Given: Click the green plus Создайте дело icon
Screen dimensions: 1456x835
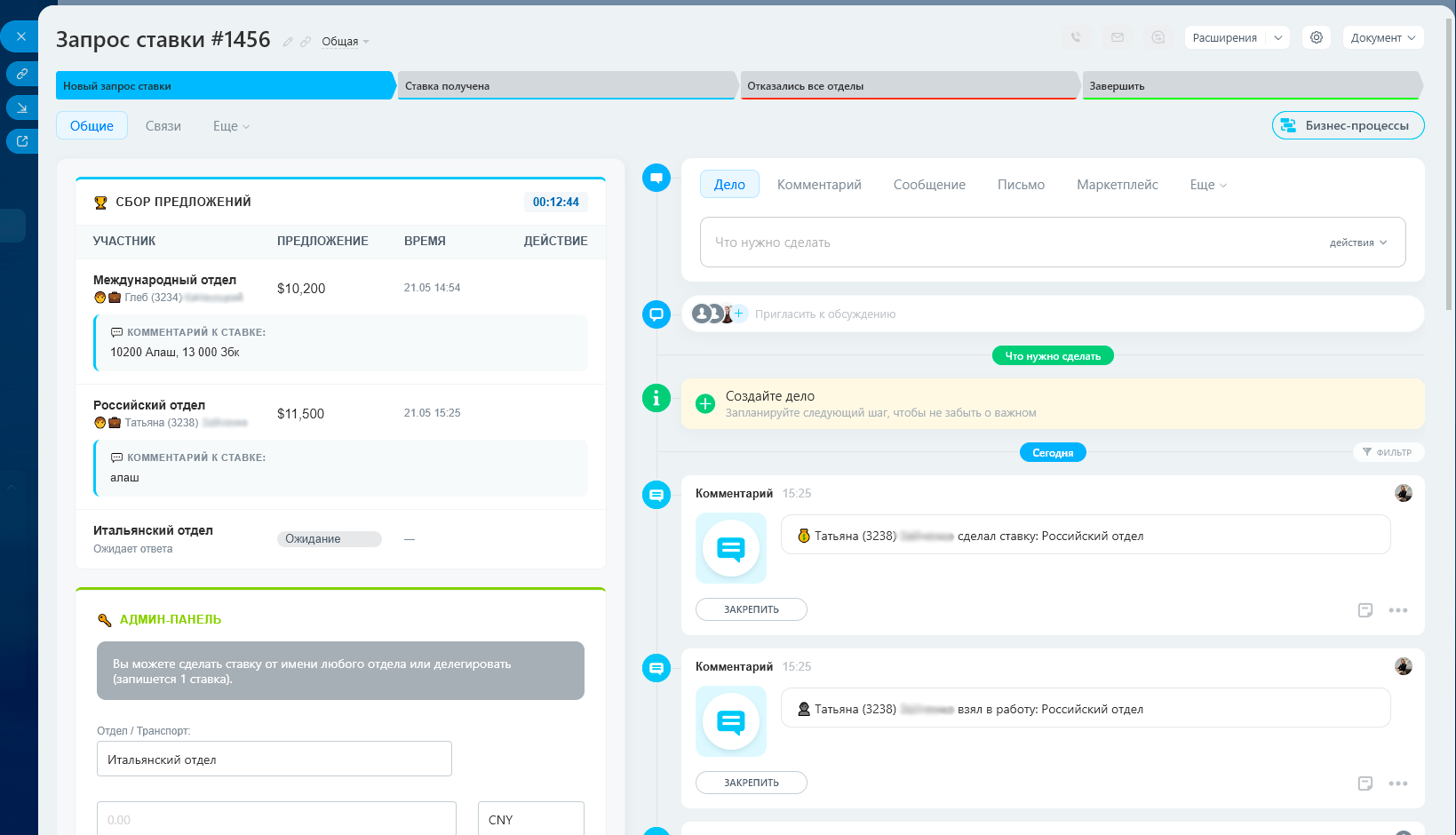Looking at the screenshot, I should (705, 403).
